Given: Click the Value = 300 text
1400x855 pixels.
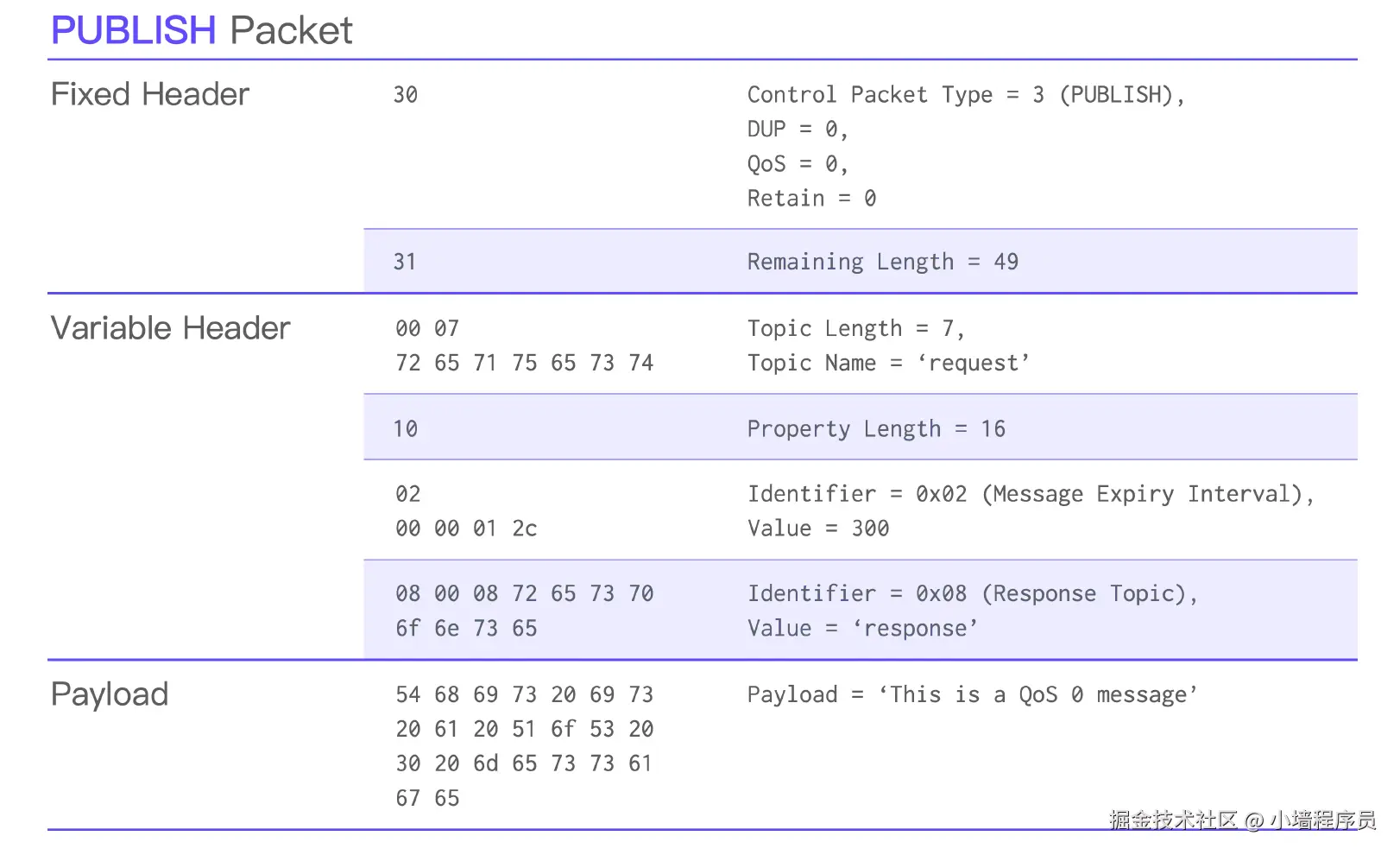Looking at the screenshot, I should pyautogui.click(x=818, y=529).
